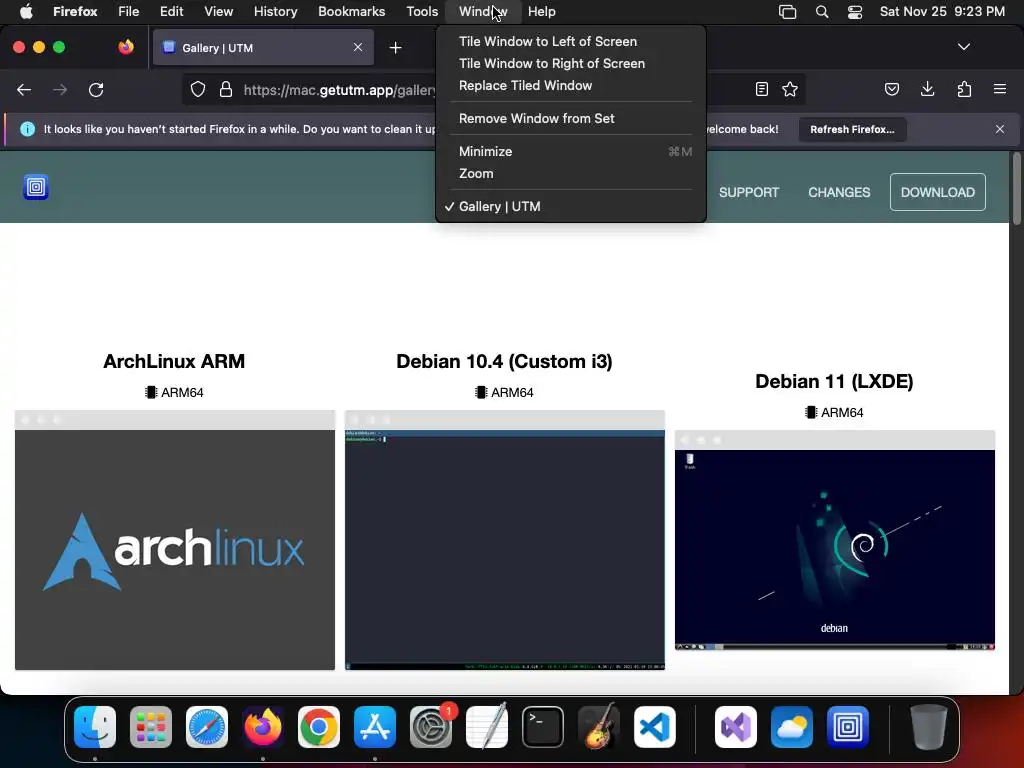This screenshot has height=768, width=1024.
Task: Close the Gallery | UTM tab
Action: tap(358, 47)
